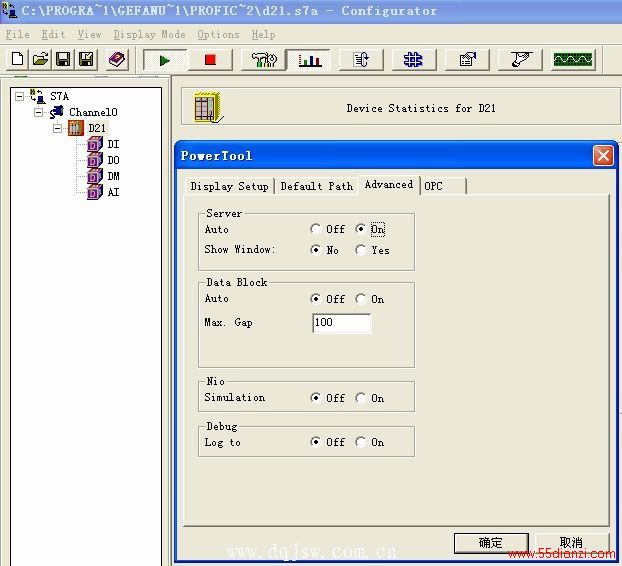Open the View menu
622x566 pixels.
click(89, 35)
